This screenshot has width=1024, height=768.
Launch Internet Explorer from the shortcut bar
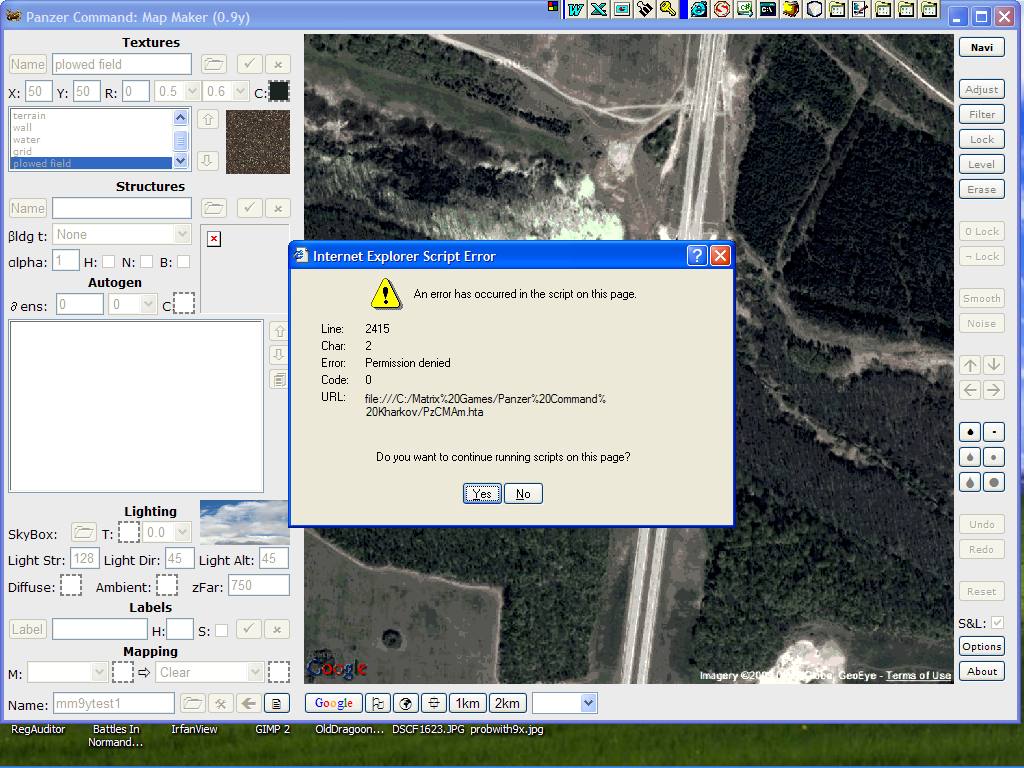click(698, 9)
